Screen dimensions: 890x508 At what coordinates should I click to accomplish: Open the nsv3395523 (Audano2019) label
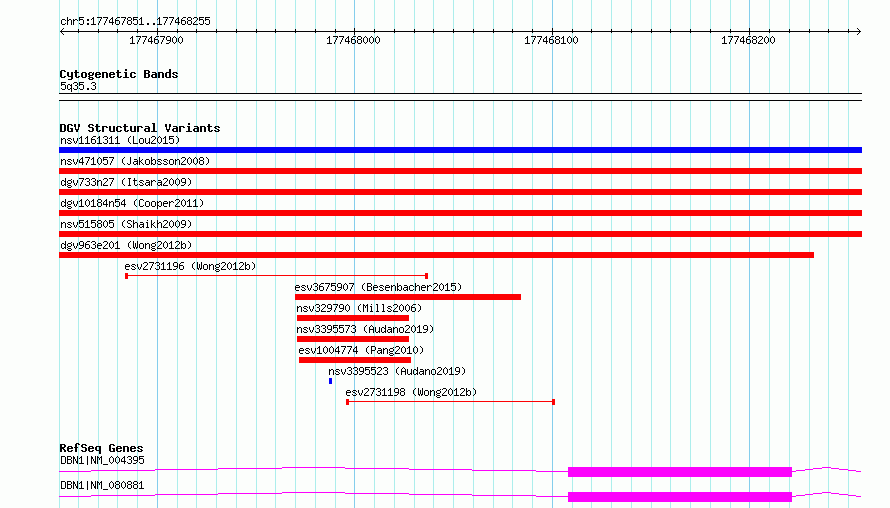click(x=397, y=371)
